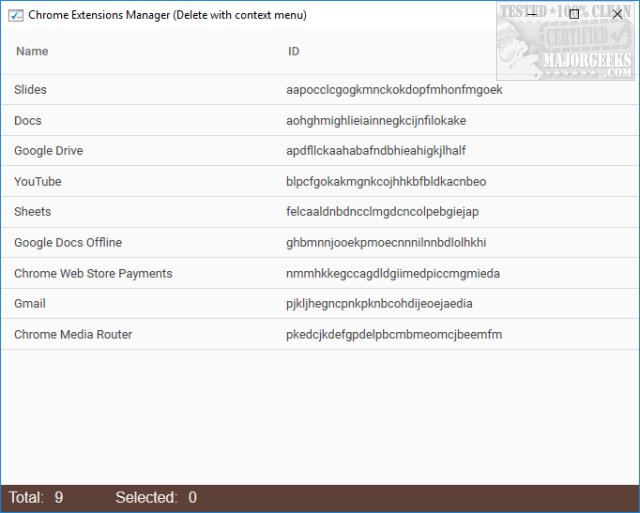Select the Sheets extension name
Viewport: 640px width, 513px height.
coord(33,211)
